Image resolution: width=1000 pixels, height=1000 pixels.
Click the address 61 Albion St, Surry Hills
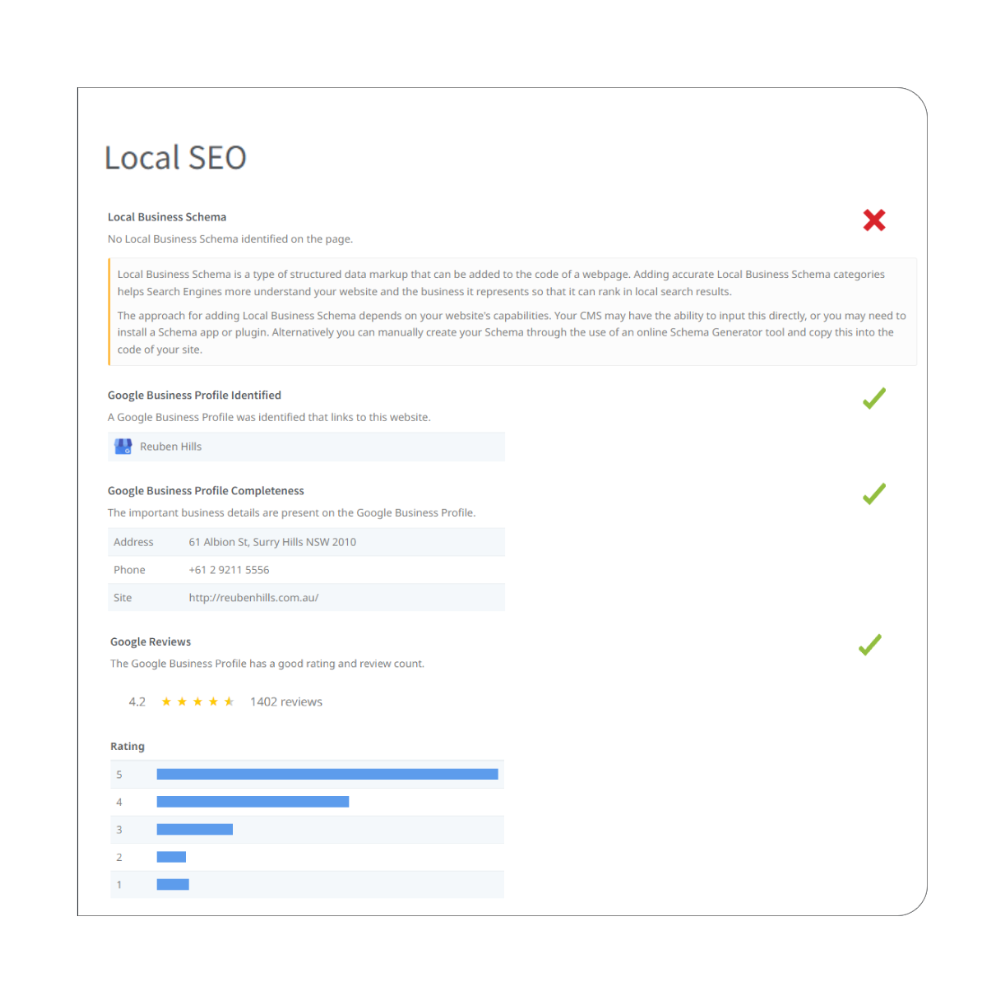point(272,542)
